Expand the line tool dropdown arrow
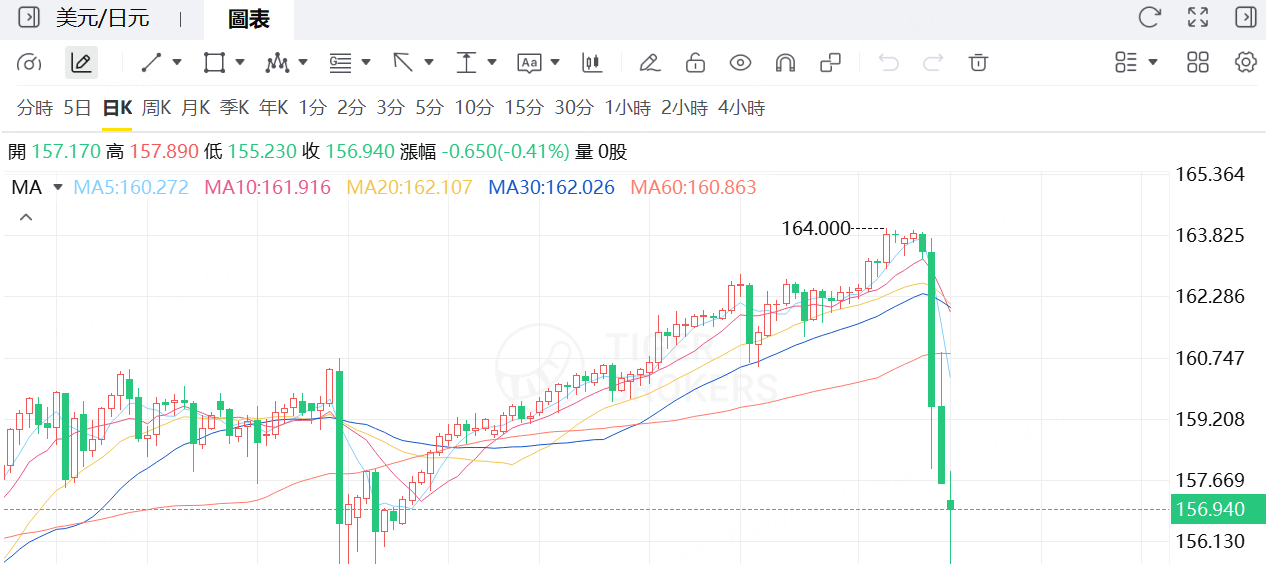The image size is (1266, 564). pos(177,62)
